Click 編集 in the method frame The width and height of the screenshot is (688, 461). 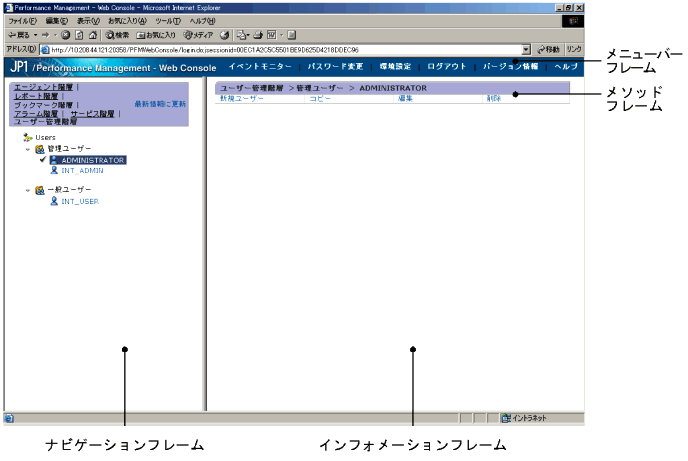pos(405,99)
